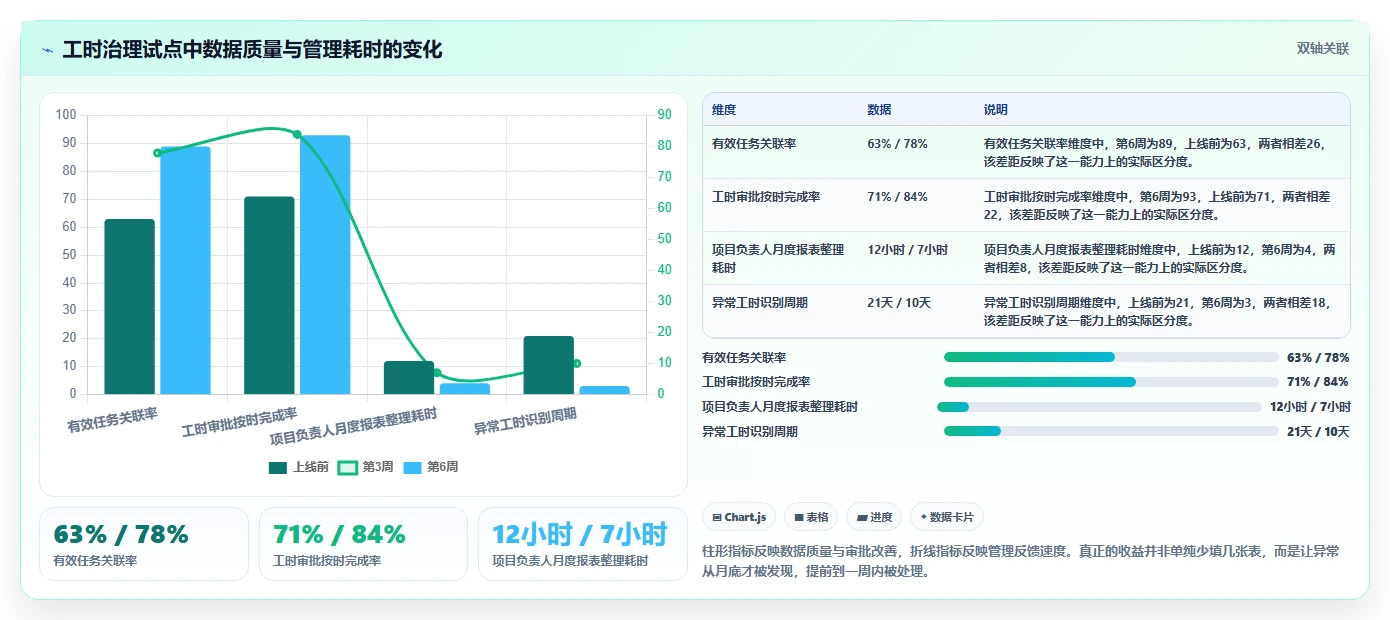
Task: Click the 上线前 bar for 有效任务关联率
Action: tap(130, 306)
